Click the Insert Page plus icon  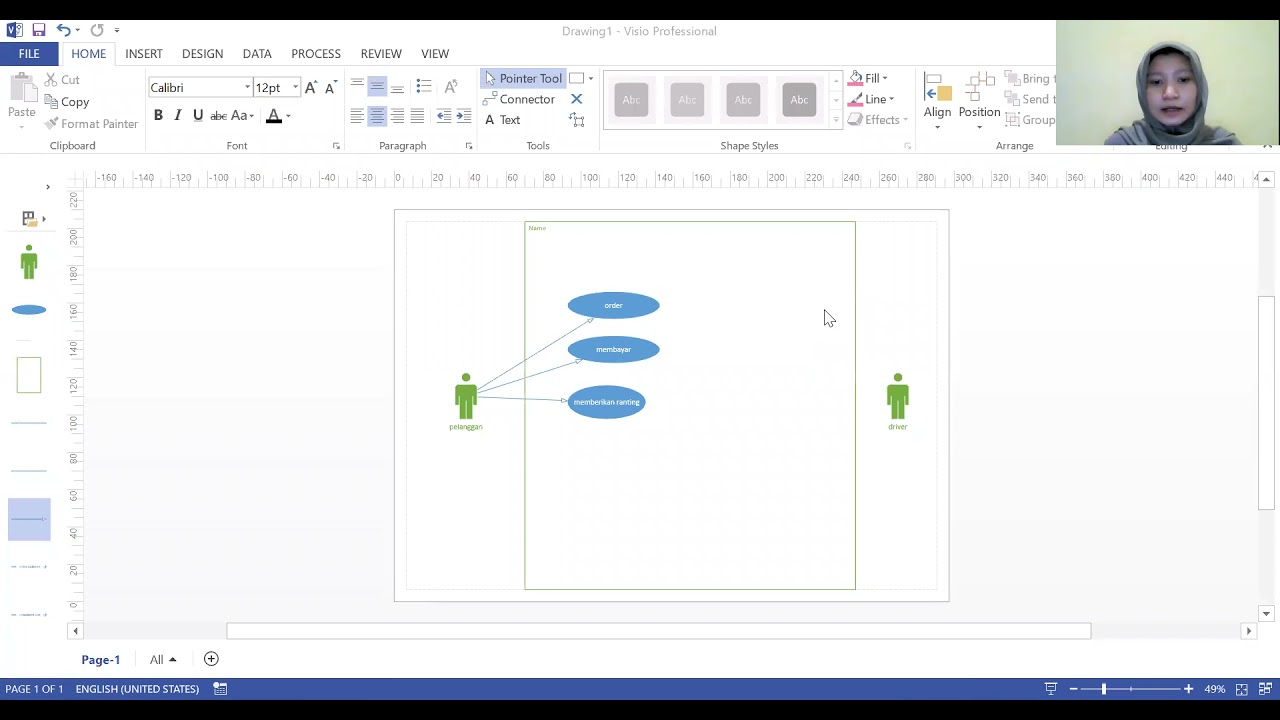click(211, 659)
